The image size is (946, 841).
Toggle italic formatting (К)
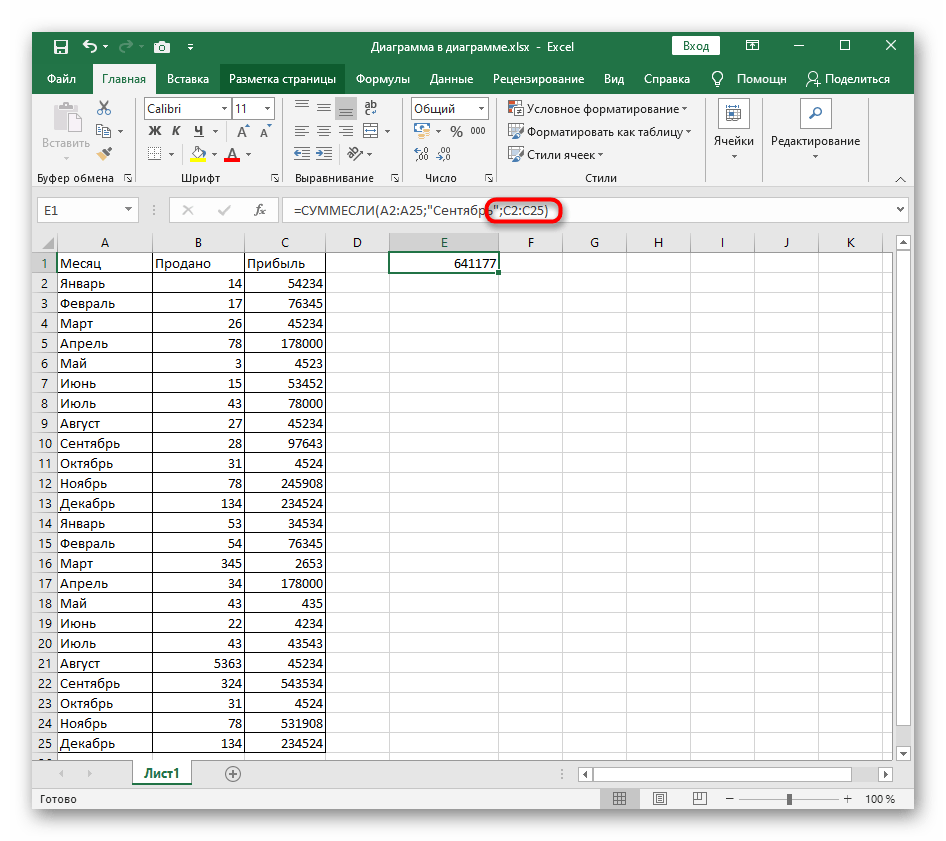click(x=177, y=131)
